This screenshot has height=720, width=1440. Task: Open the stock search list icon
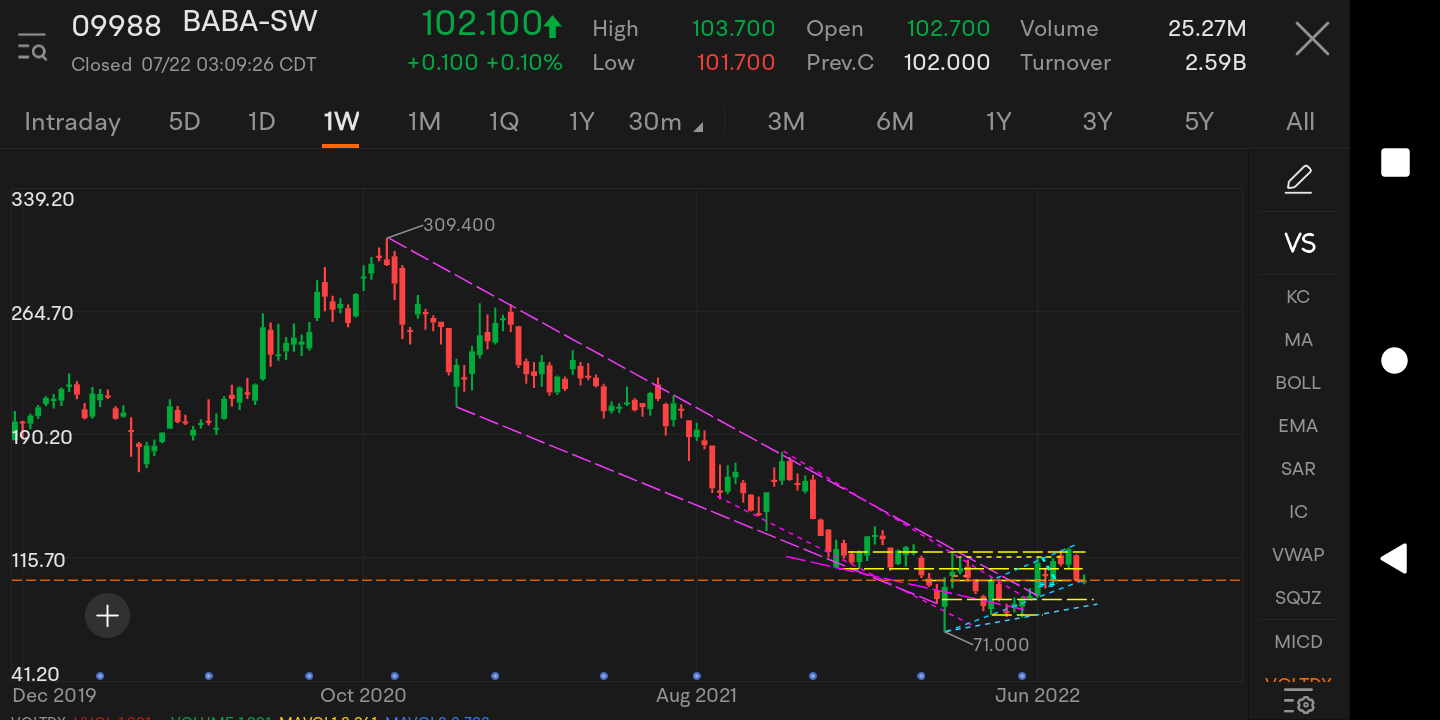coord(32,46)
